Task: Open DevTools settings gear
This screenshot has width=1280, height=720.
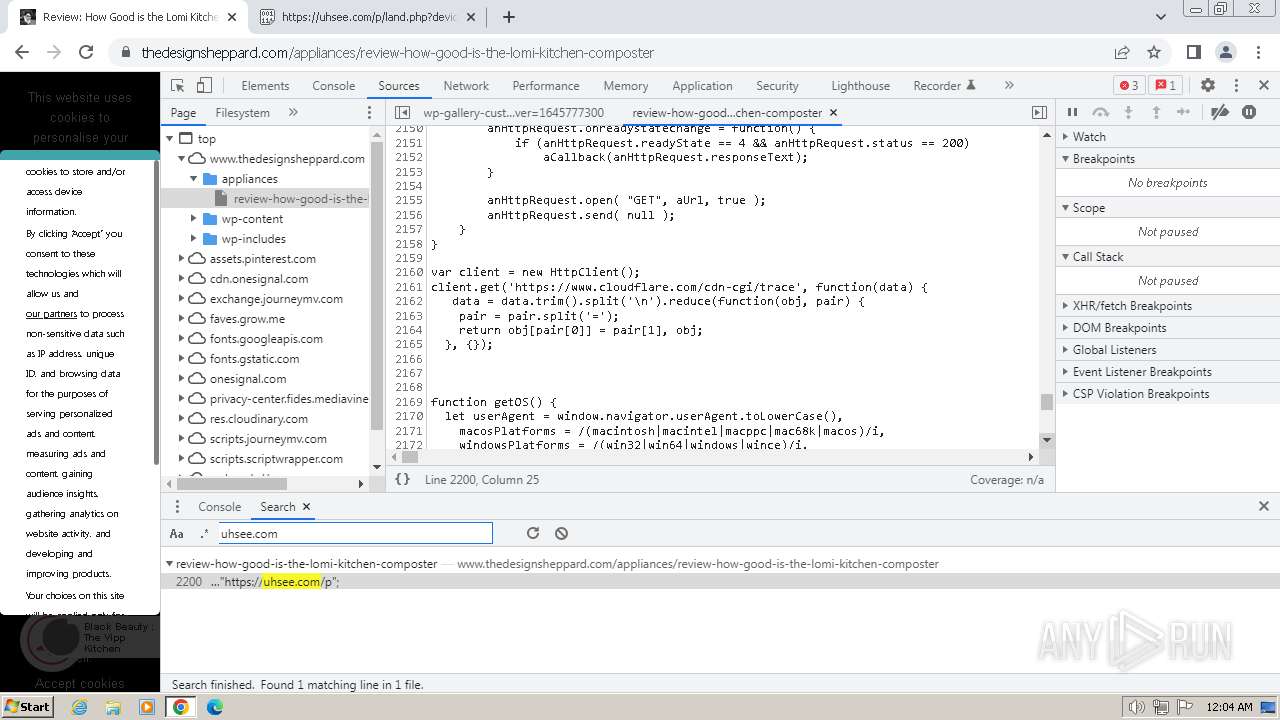Action: coord(1208,86)
